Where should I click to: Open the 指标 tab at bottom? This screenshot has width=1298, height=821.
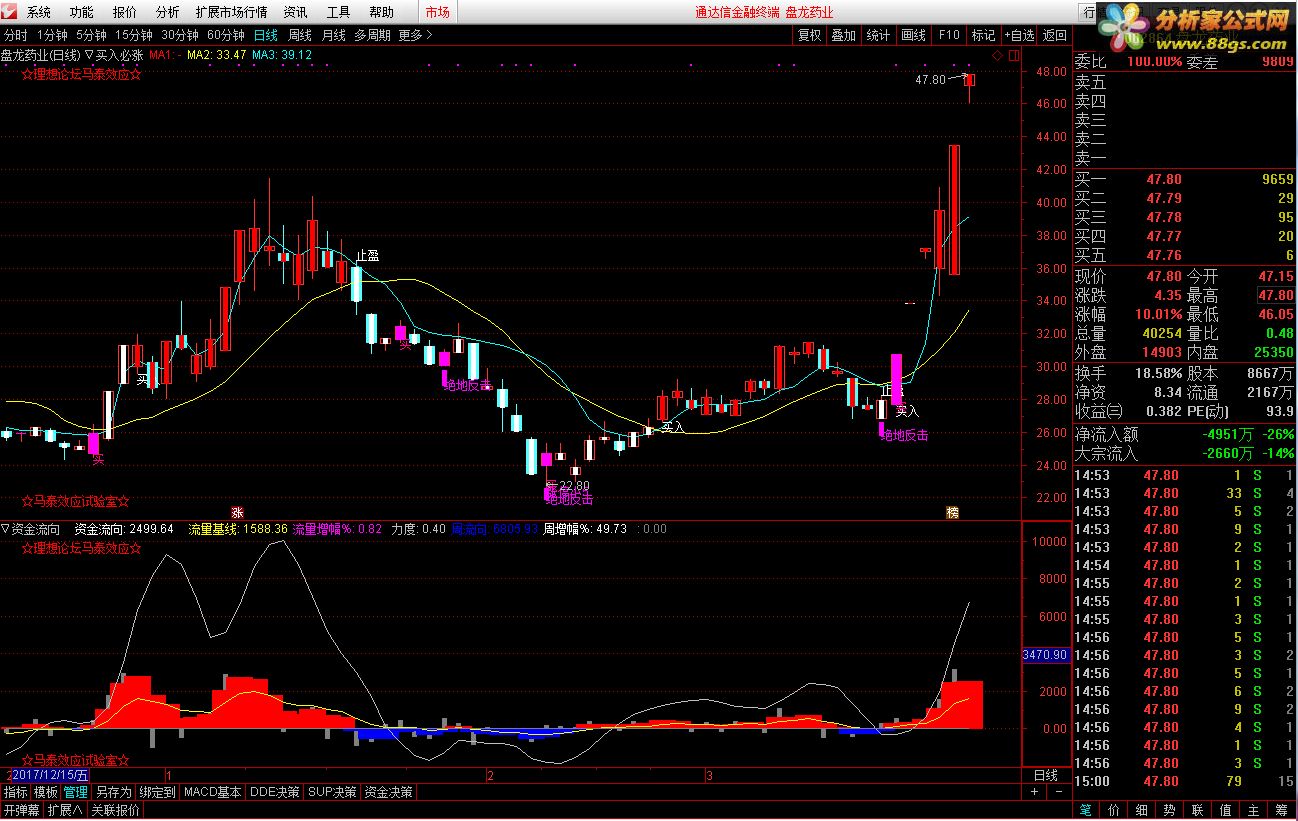coord(16,791)
